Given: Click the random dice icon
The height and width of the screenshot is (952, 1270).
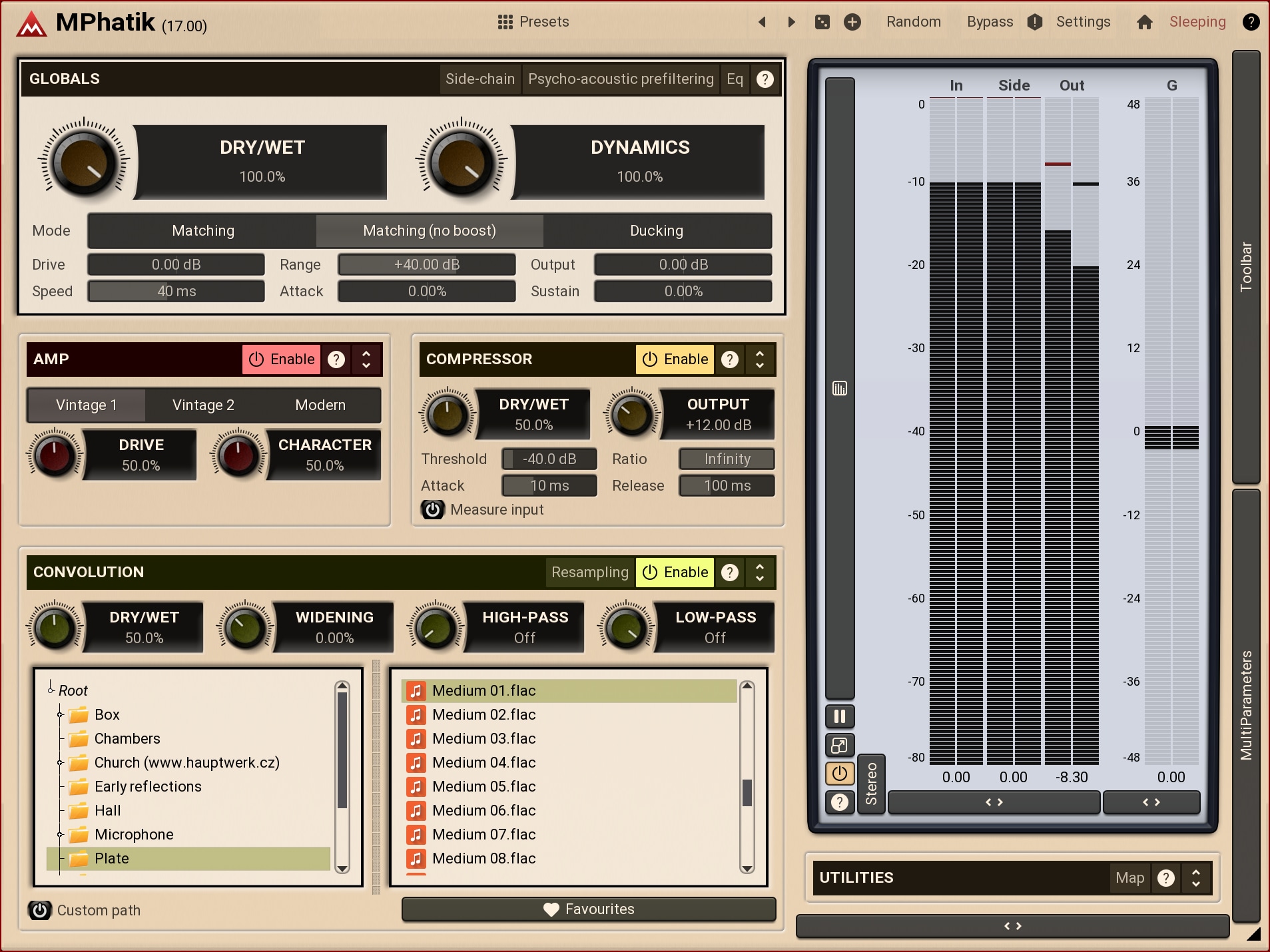Looking at the screenshot, I should (x=822, y=22).
